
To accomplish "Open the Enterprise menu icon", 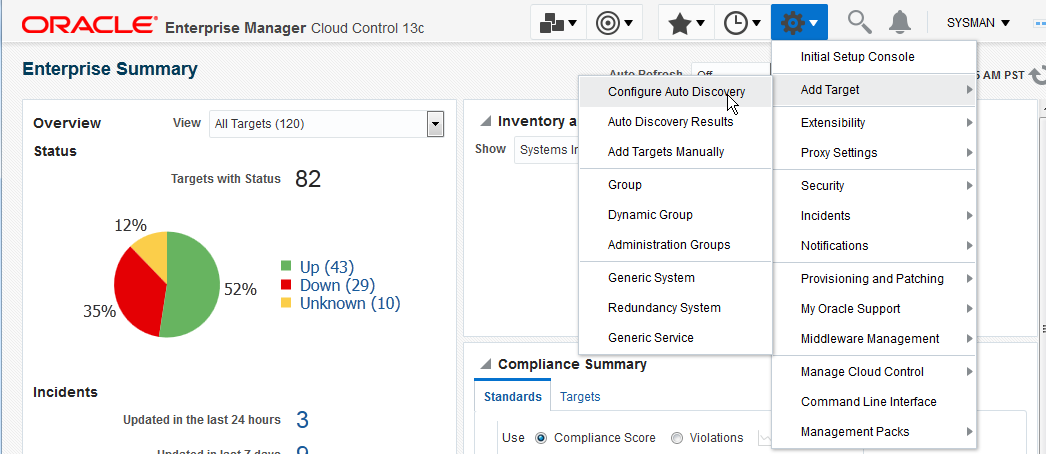I will click(558, 23).
